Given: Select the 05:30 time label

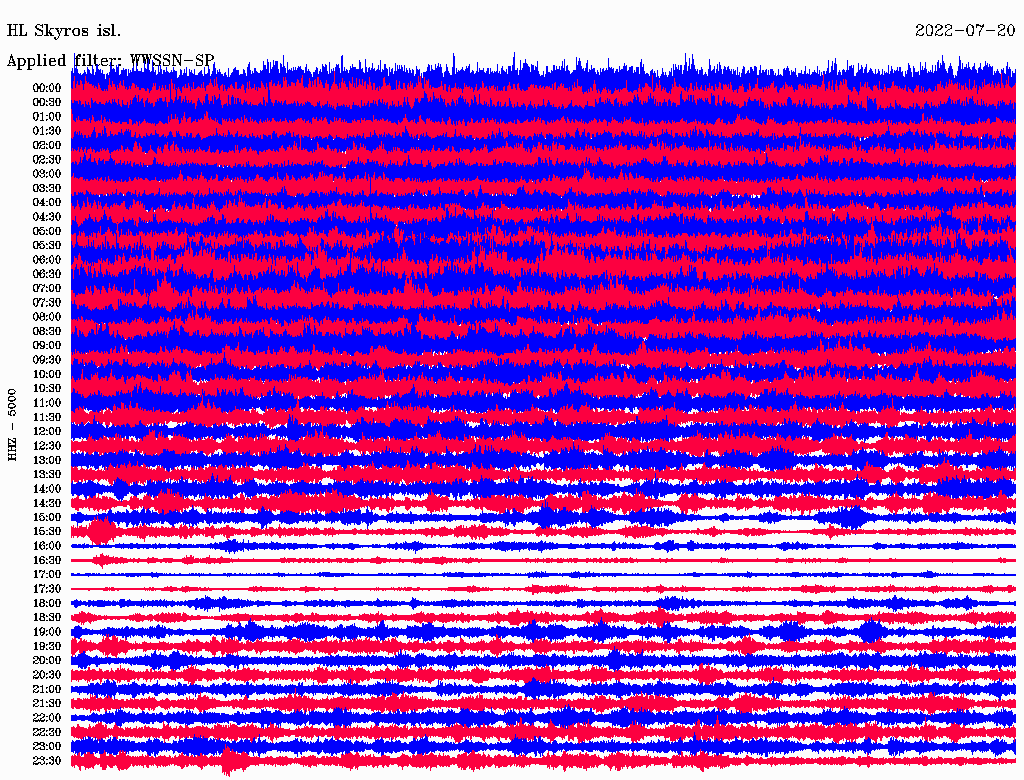Looking at the screenshot, I should tap(47, 246).
